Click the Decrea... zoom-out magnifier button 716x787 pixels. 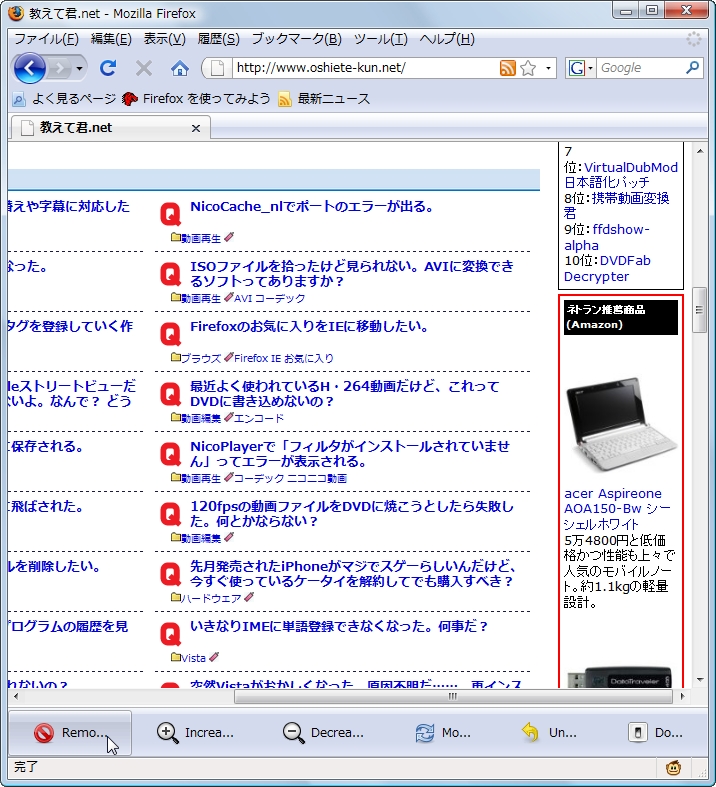point(323,733)
